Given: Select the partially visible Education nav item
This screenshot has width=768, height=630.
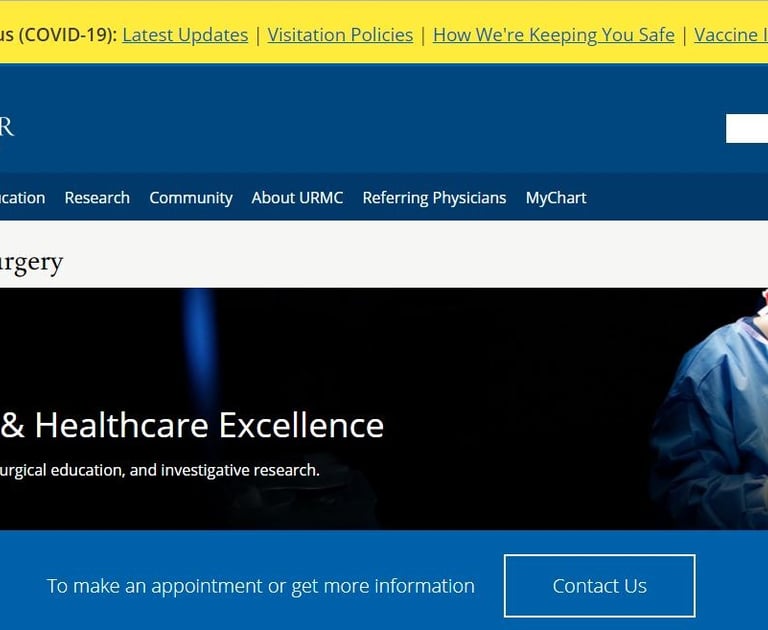Looking at the screenshot, I should [x=23, y=198].
